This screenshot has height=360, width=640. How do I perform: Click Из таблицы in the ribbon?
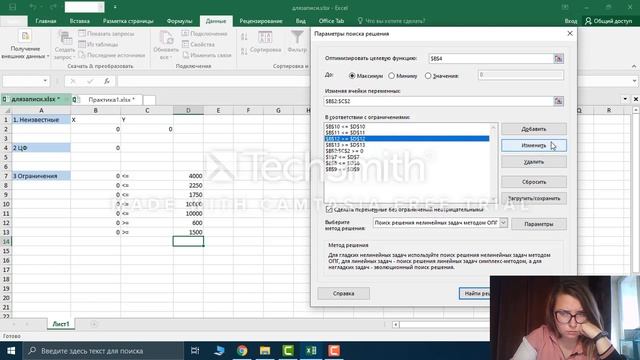(98, 44)
